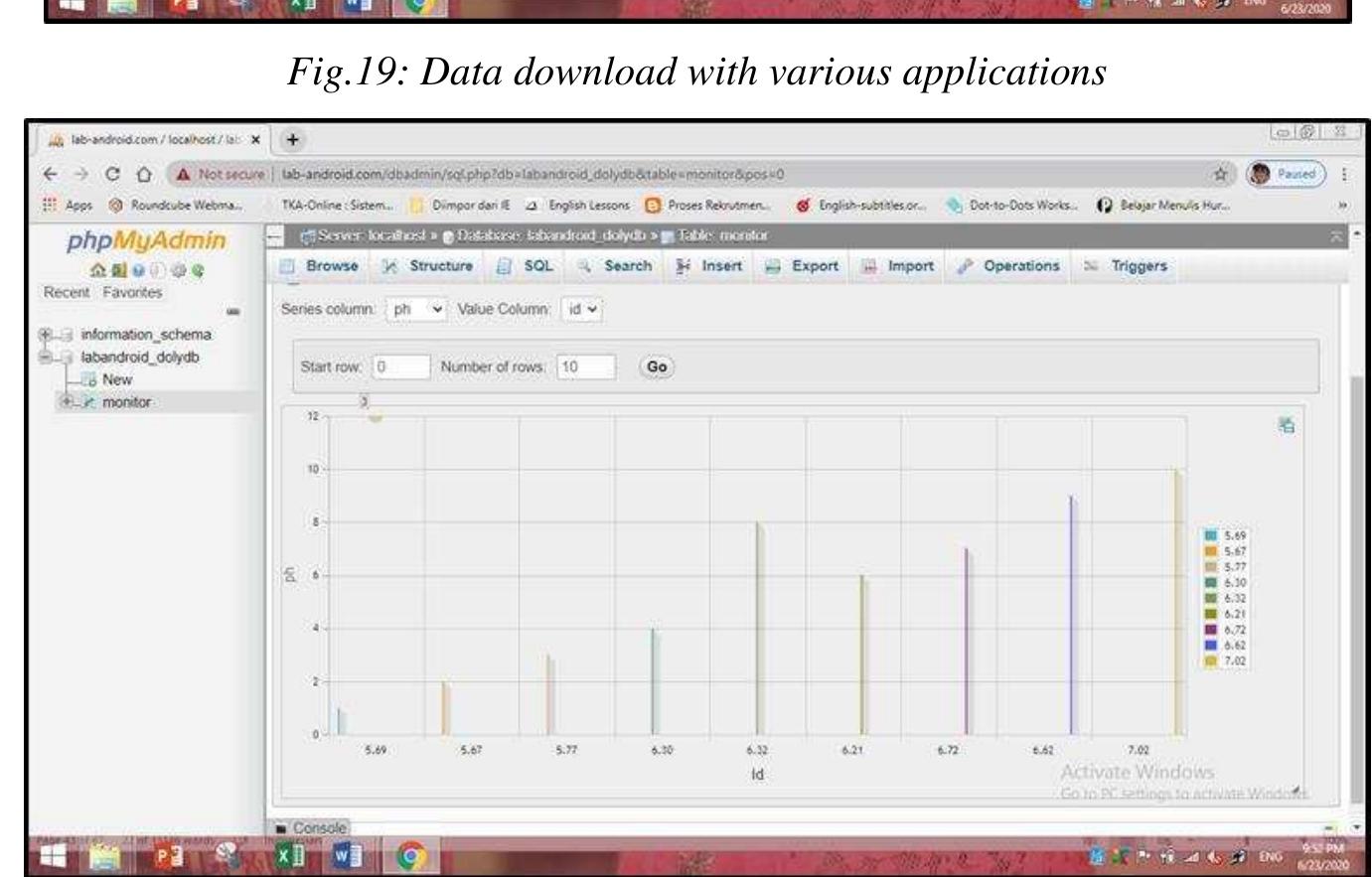Viewport: 1372px width, 877px height.
Task: Collapse the labandroid_dolydb database node
Action: [47, 357]
